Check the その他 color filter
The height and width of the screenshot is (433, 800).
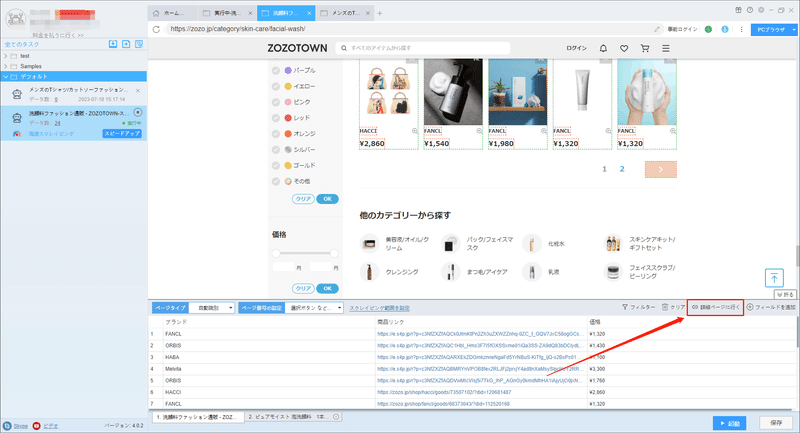click(276, 181)
